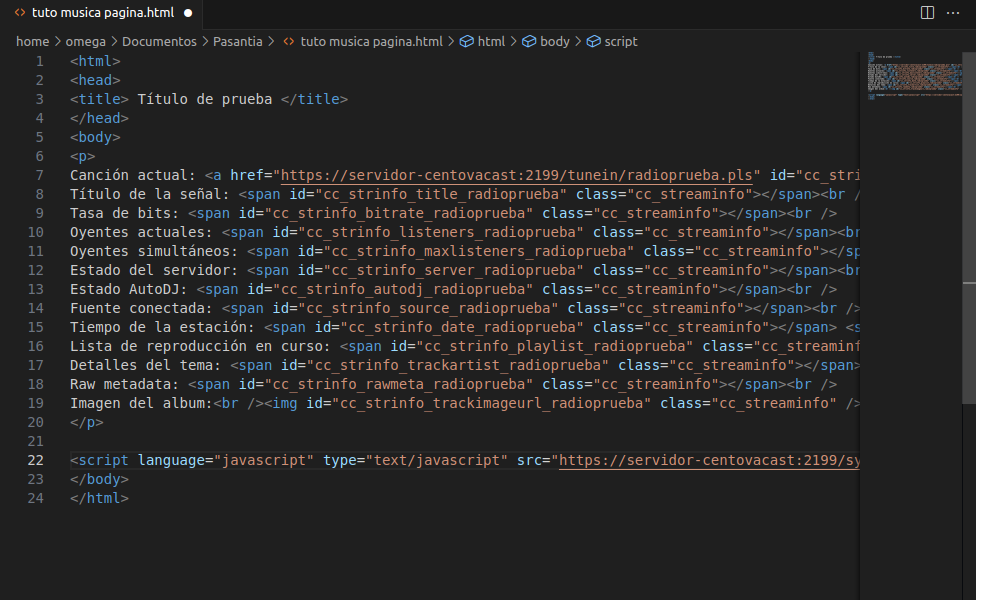Viewport: 1000px width, 600px height.
Task: Click the Split Editor Right icon
Action: [x=927, y=13]
